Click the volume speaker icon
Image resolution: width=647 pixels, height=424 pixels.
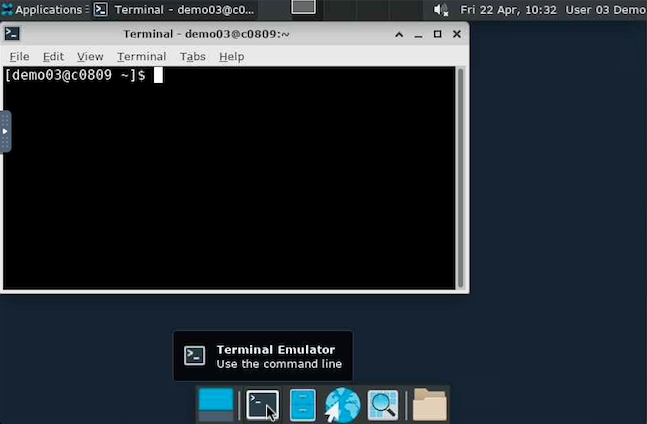click(x=441, y=9)
